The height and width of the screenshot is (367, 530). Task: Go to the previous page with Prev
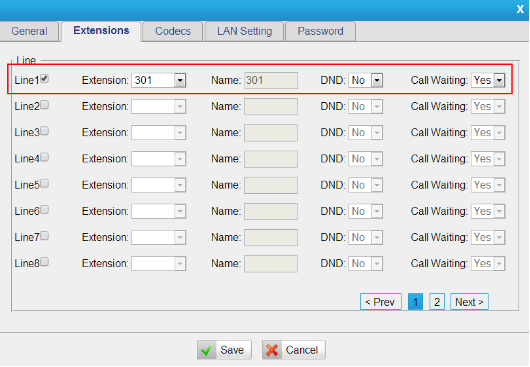[381, 302]
